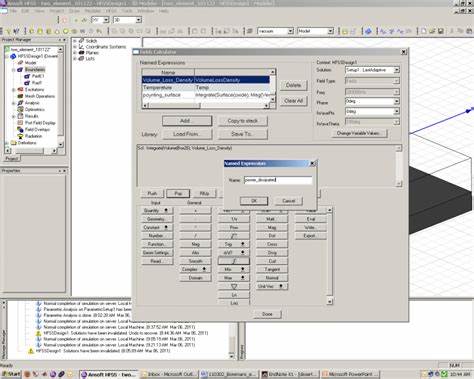This screenshot has width=474, height=379.
Task: Click the Clear All button
Action: pos(293,101)
